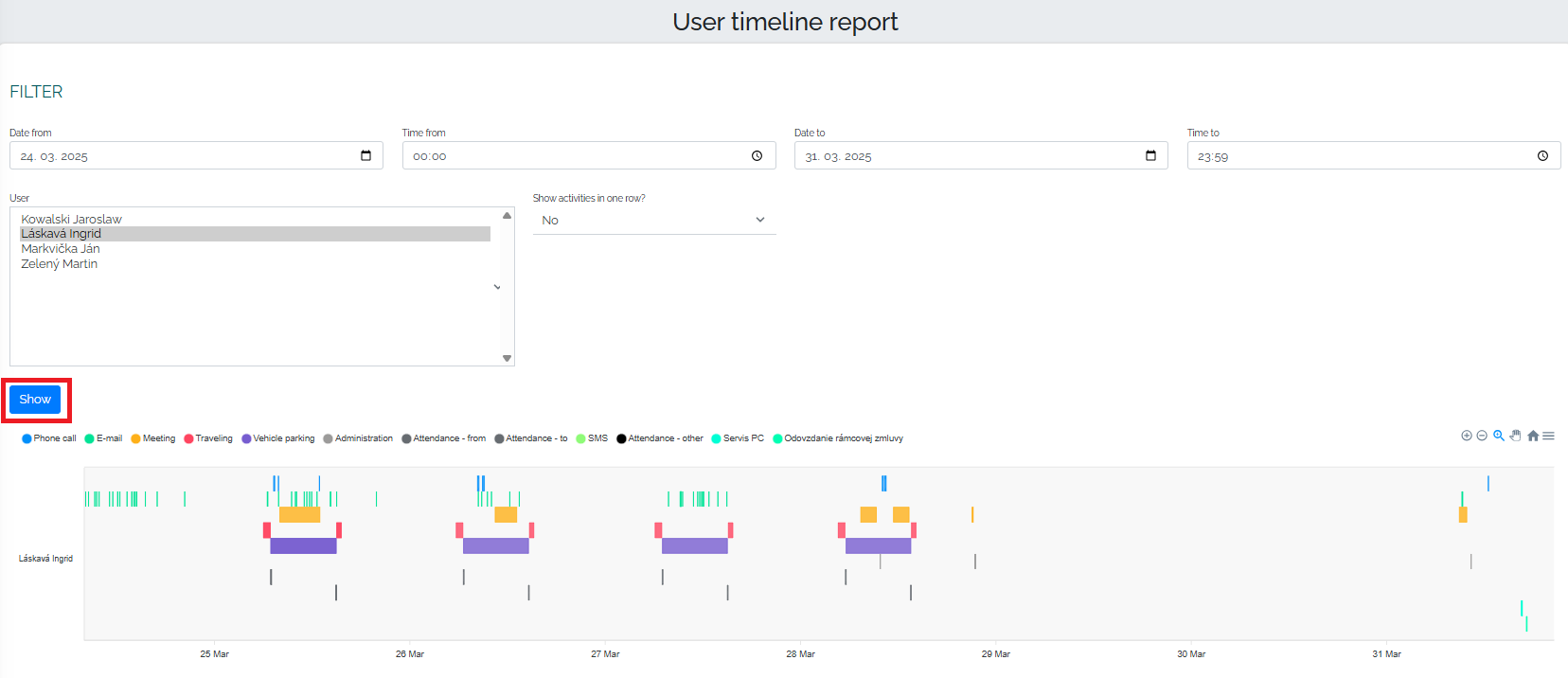The image size is (1568, 678).
Task: Toggle Vehicle parking series in legend
Action: click(278, 438)
